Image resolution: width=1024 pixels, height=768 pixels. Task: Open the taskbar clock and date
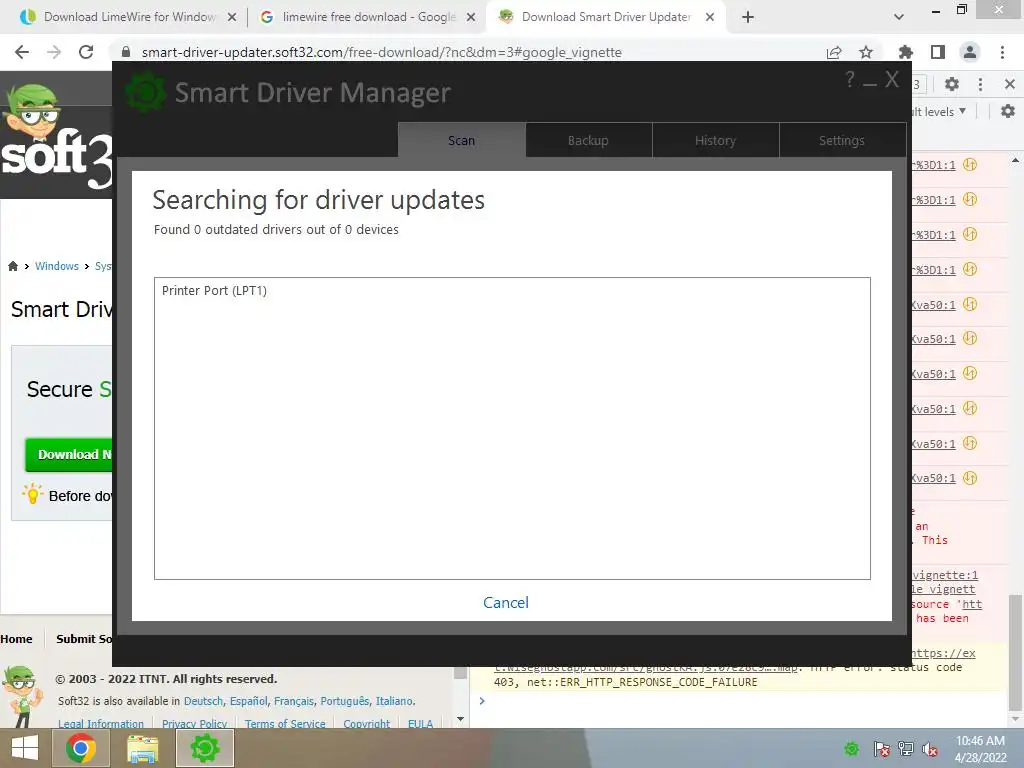click(x=980, y=748)
